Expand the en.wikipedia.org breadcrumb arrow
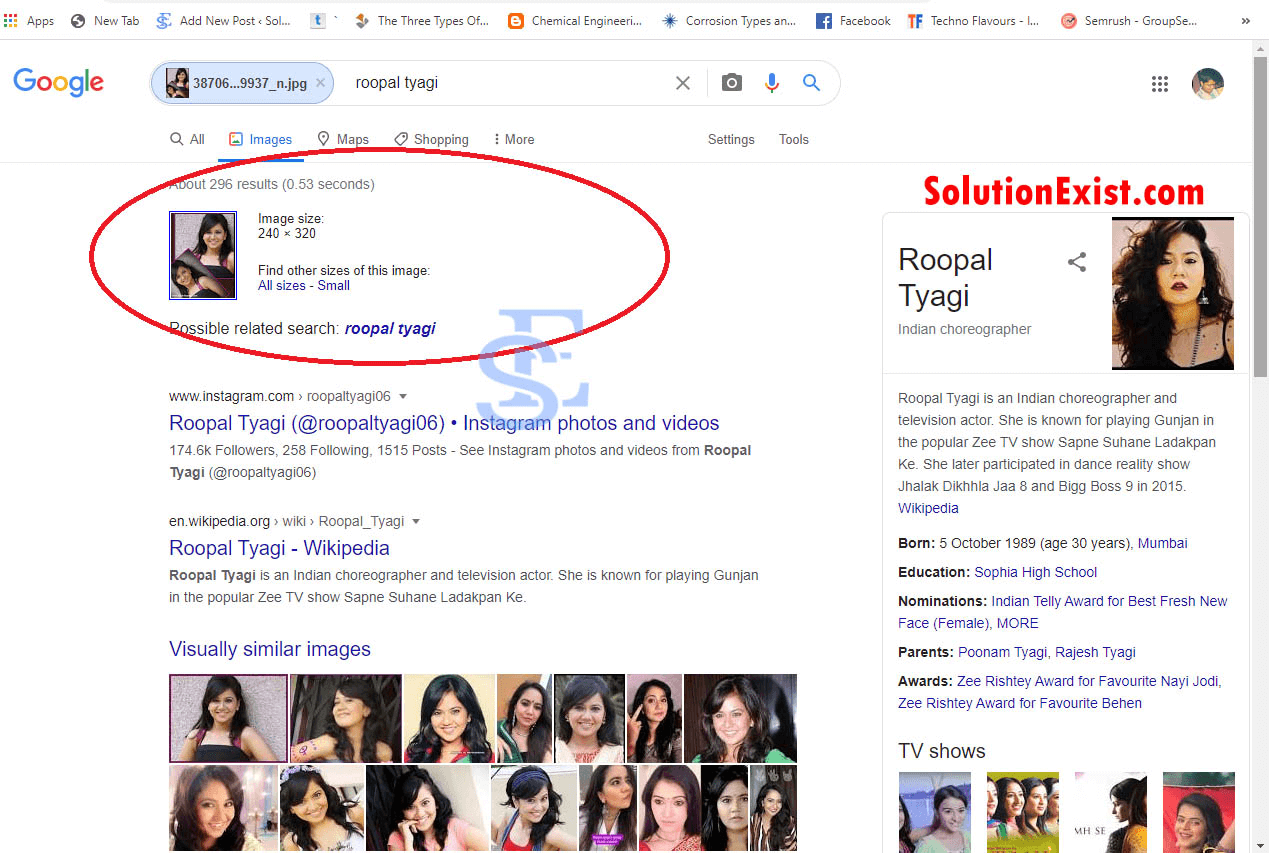Screen dimensions: 1269x853 [x=416, y=521]
